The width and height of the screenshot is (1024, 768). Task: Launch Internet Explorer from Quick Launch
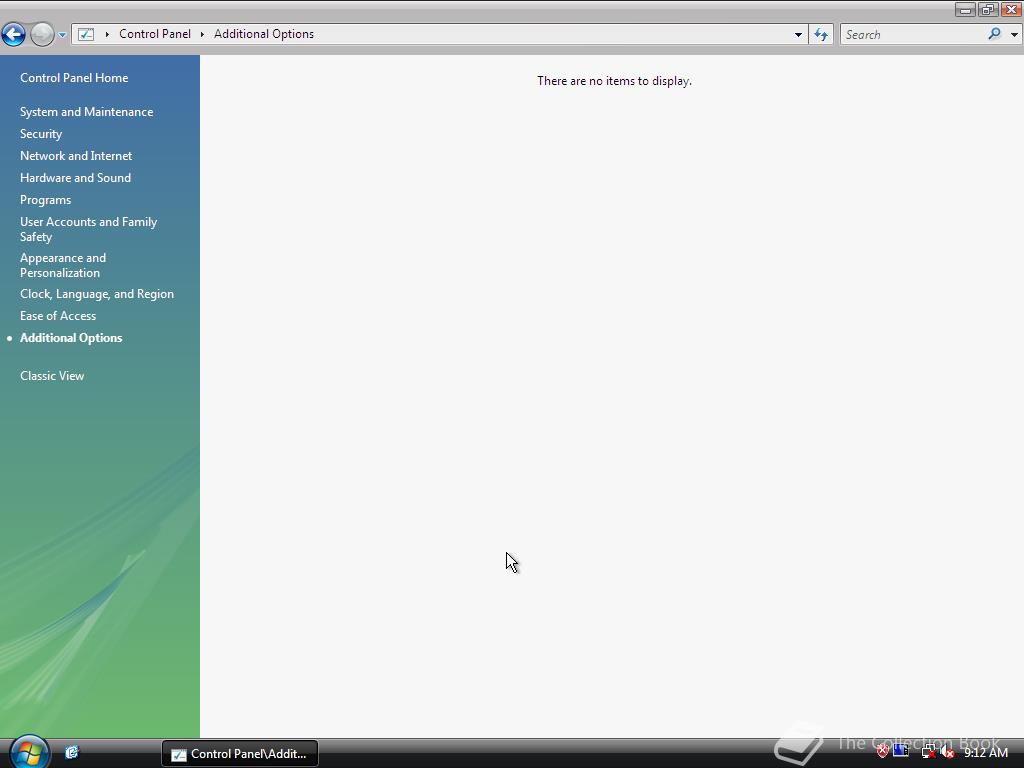click(71, 752)
